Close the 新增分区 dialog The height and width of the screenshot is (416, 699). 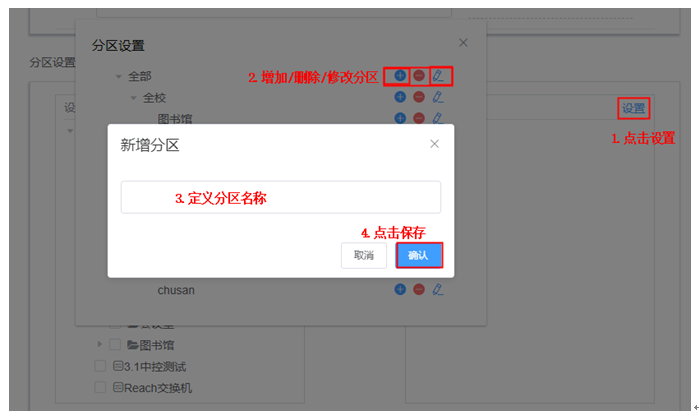click(x=434, y=144)
